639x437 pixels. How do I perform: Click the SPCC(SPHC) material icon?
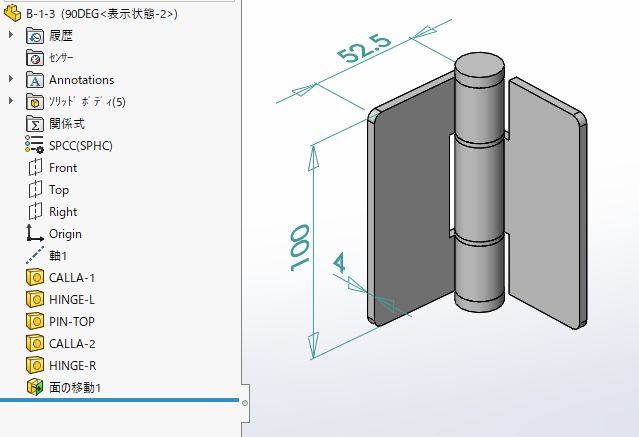coord(34,145)
